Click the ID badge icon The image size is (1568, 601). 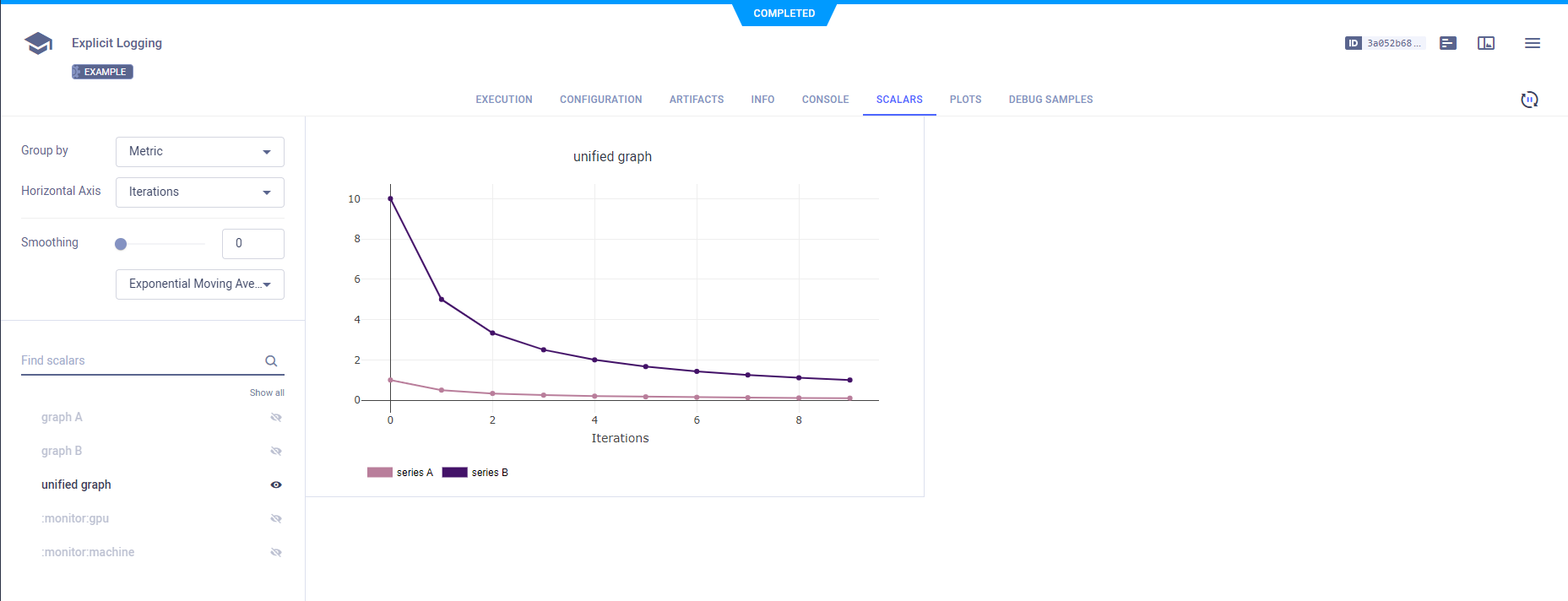1353,43
